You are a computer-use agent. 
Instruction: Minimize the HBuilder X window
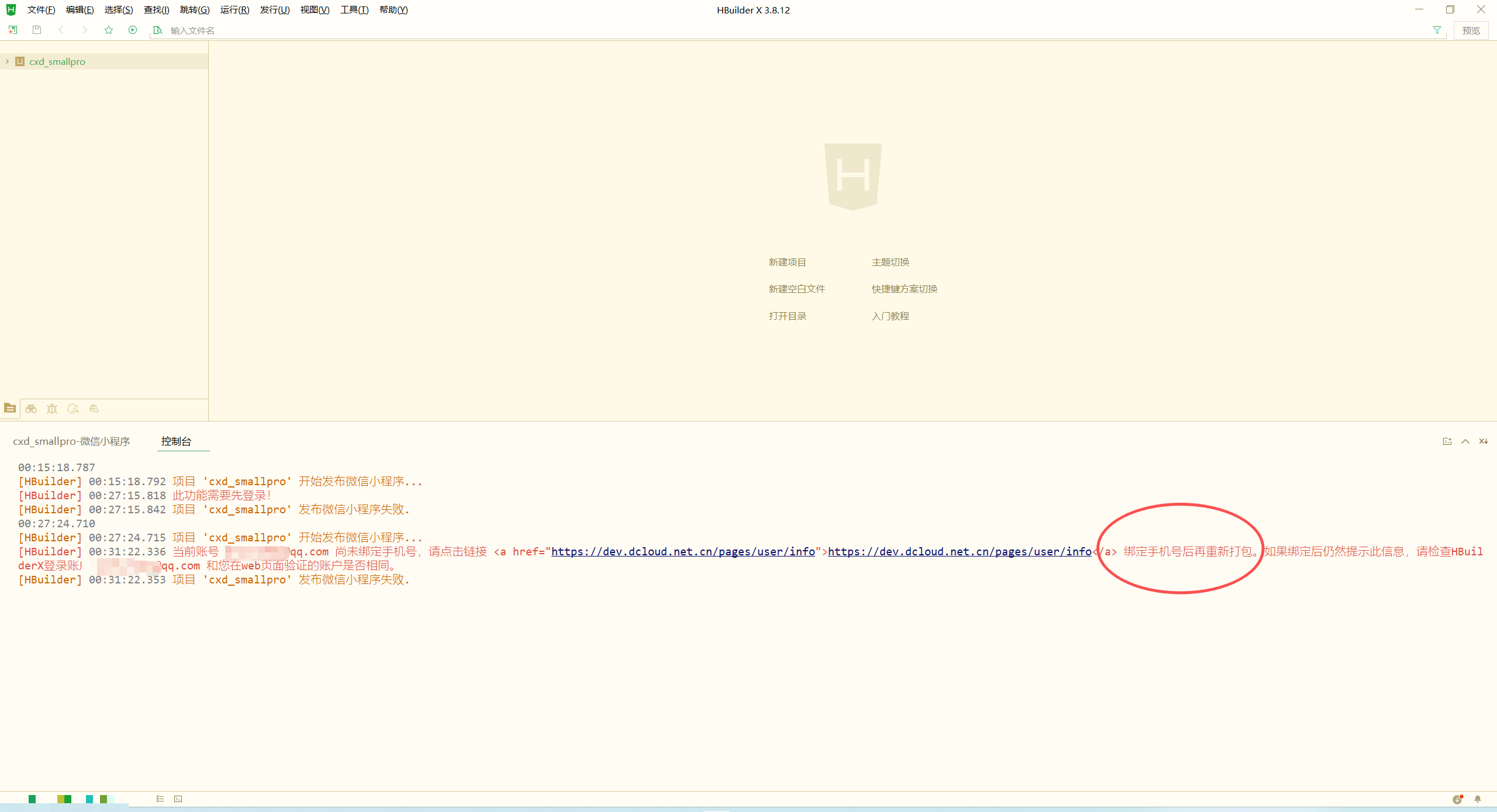1419,9
